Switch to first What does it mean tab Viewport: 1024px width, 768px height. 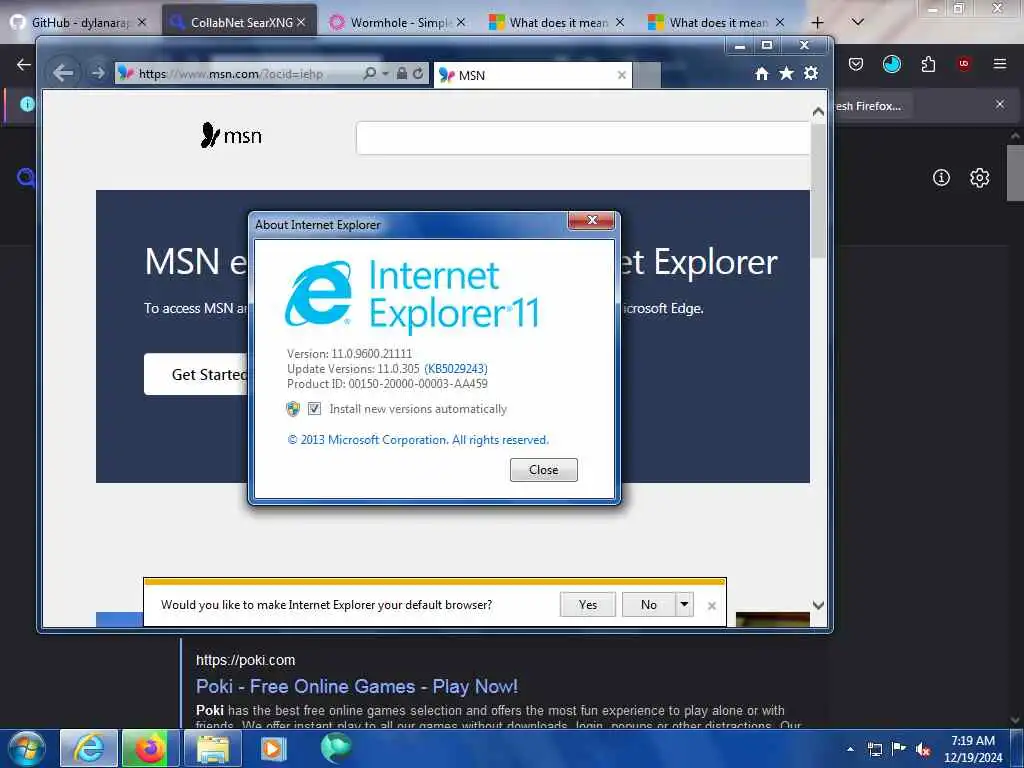[557, 23]
